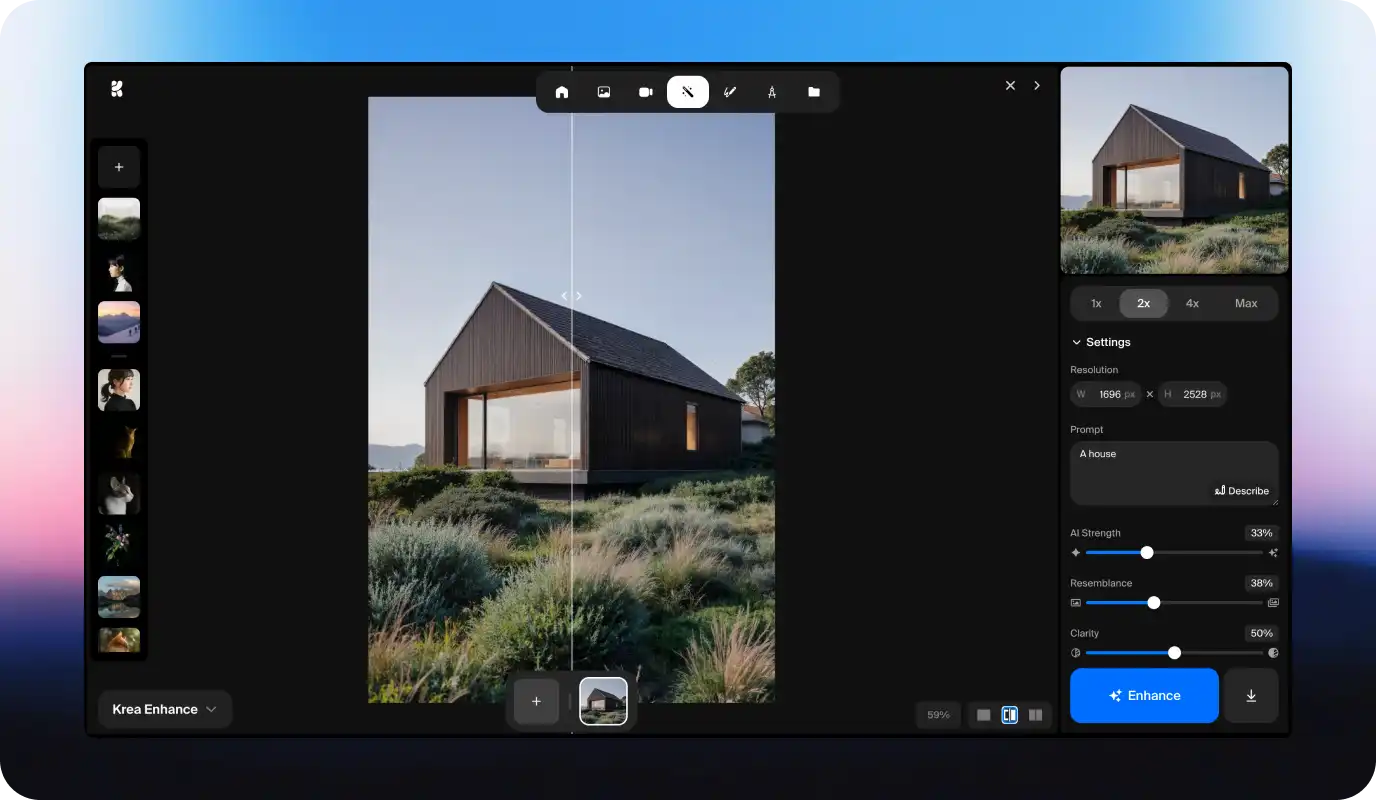
Task: Click Describe in the prompt box
Action: (x=1242, y=491)
